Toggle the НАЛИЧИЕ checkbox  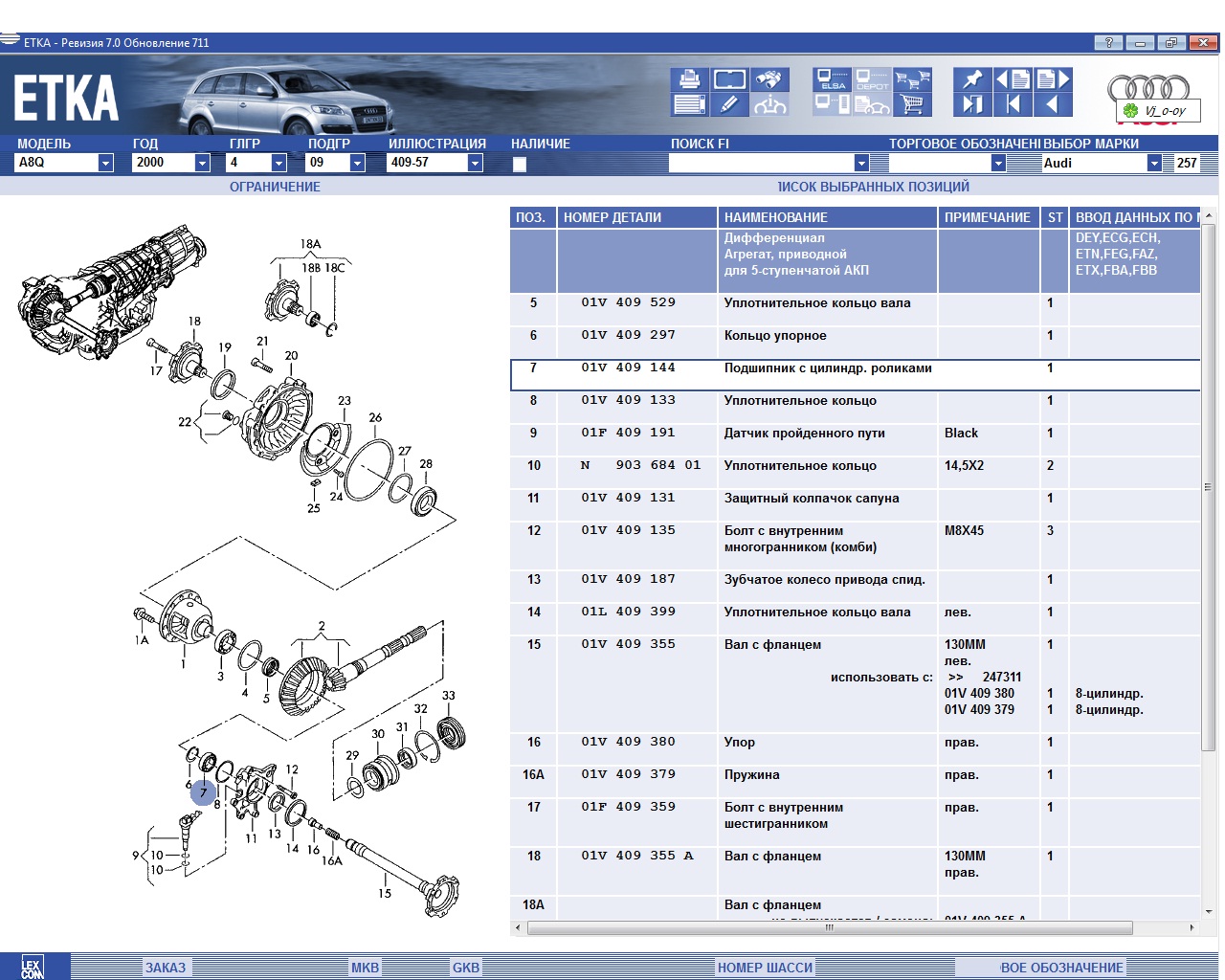pos(520,164)
